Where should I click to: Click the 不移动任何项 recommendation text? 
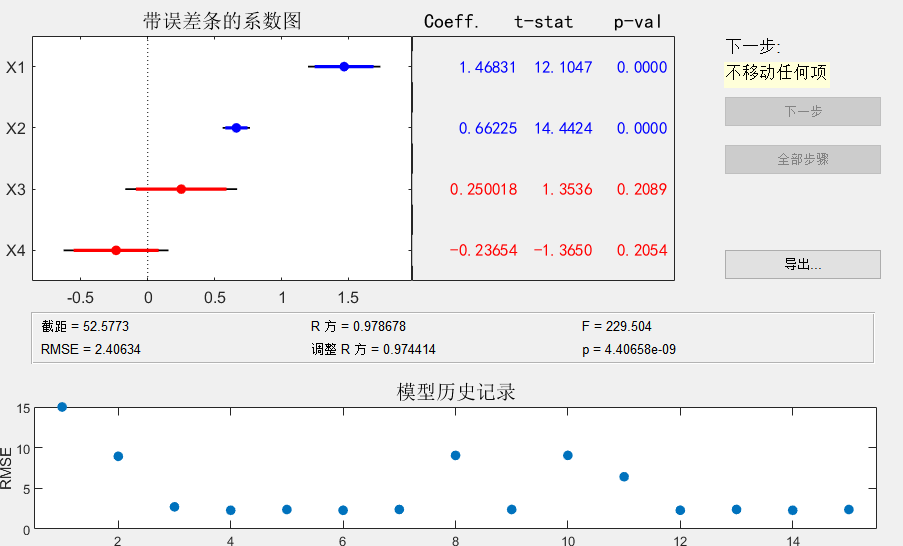[776, 73]
